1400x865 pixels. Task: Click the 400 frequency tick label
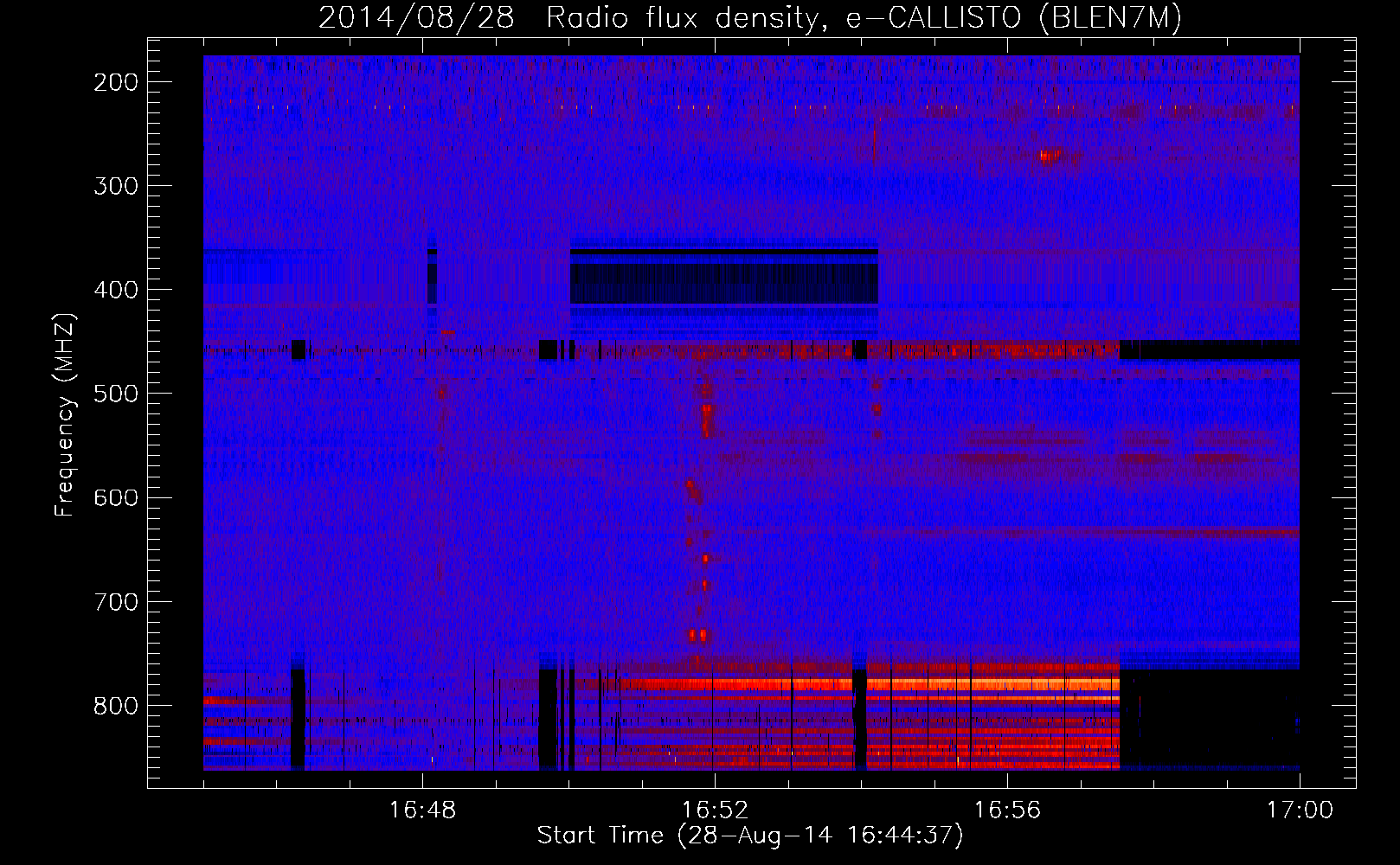(x=116, y=290)
